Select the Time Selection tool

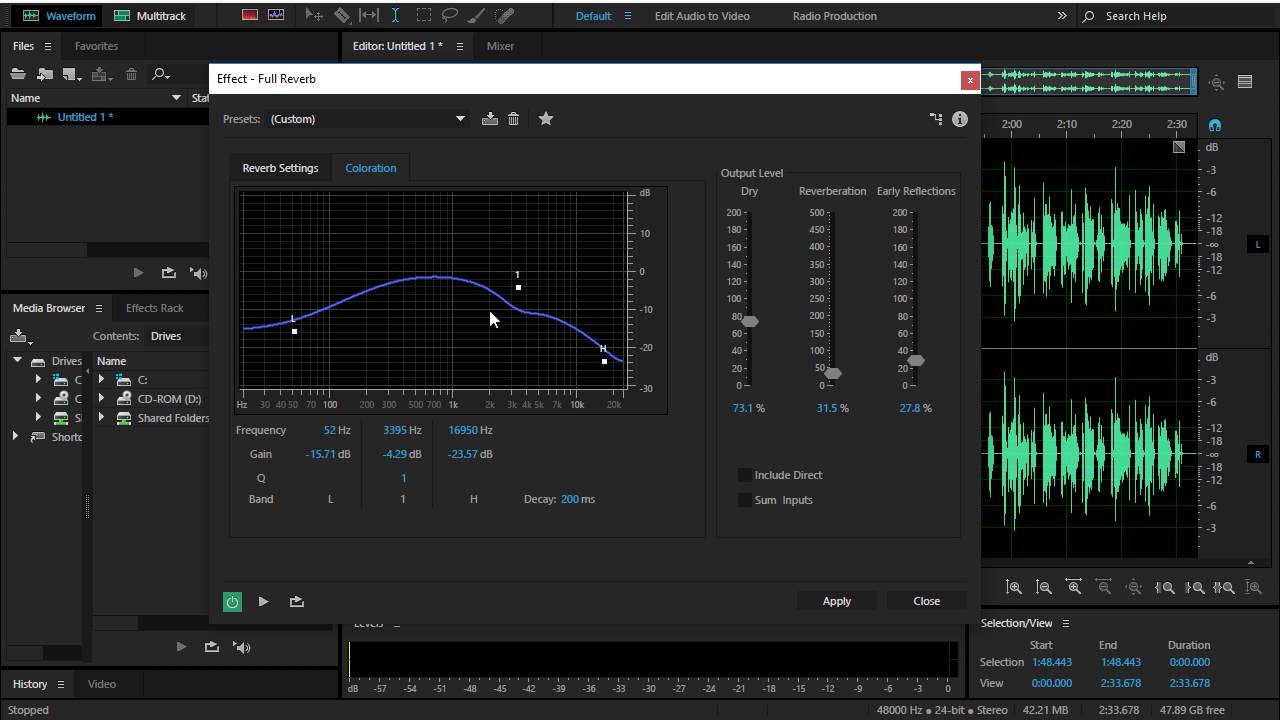coord(396,15)
